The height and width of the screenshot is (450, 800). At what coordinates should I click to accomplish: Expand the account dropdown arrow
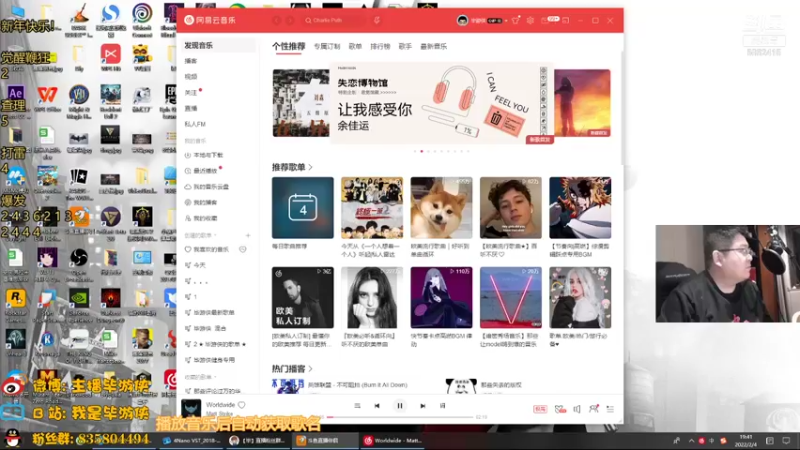pyautogui.click(x=506, y=21)
